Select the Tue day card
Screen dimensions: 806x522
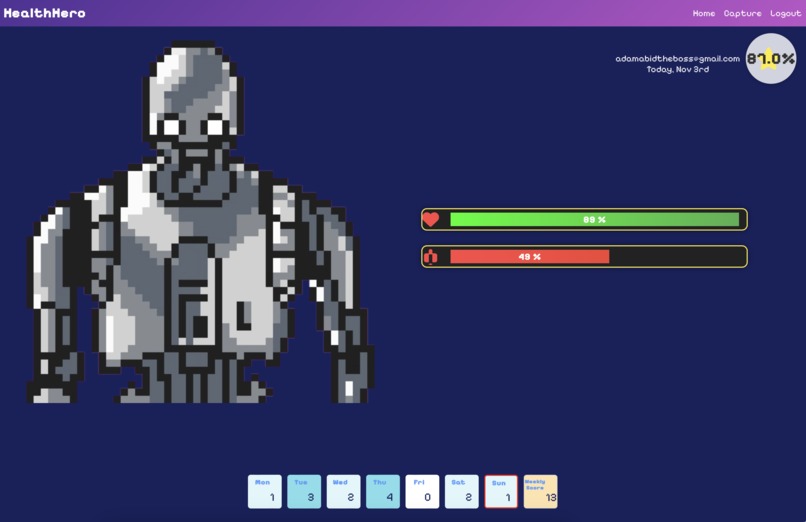304,492
